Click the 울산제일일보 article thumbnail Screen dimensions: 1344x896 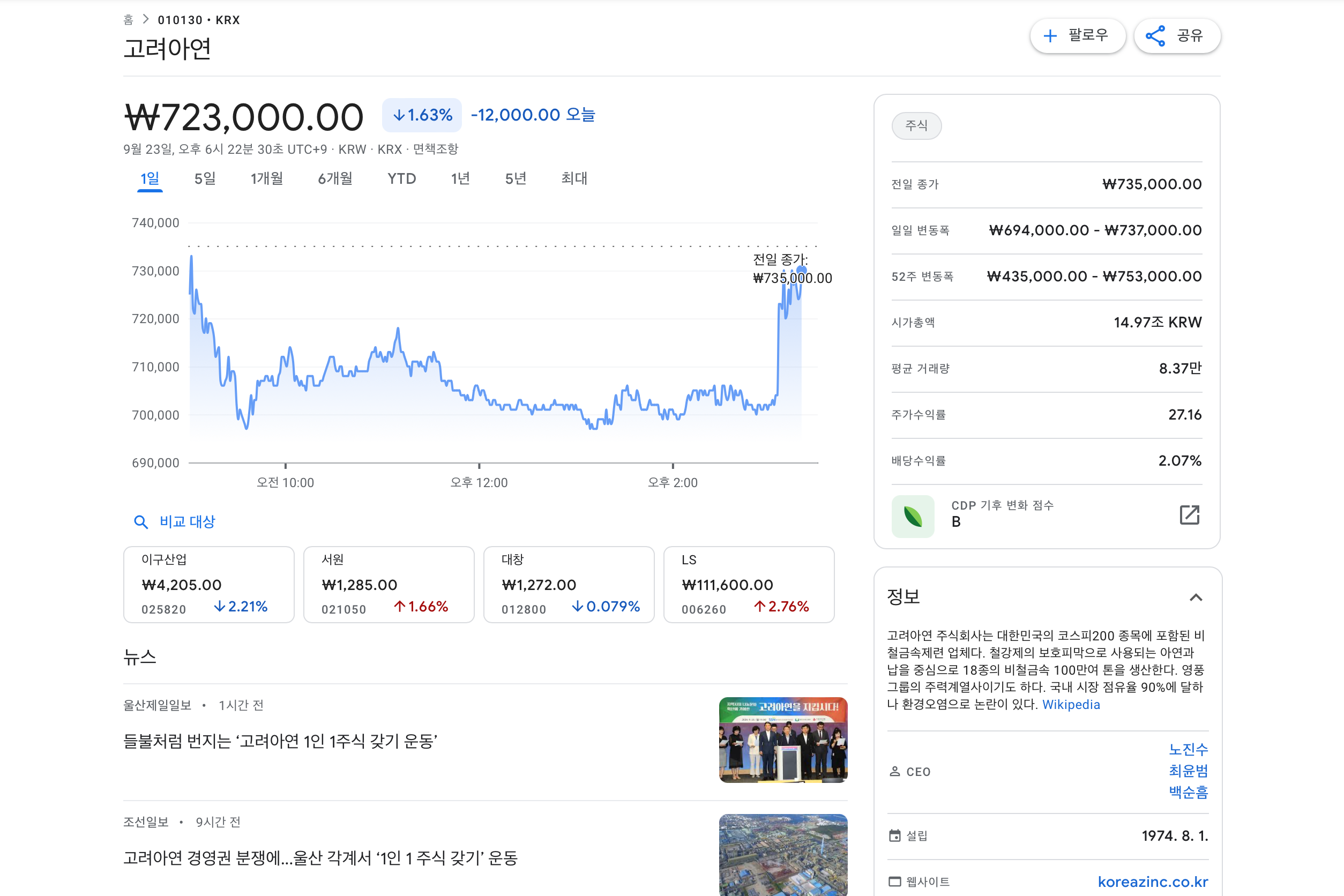(x=783, y=740)
